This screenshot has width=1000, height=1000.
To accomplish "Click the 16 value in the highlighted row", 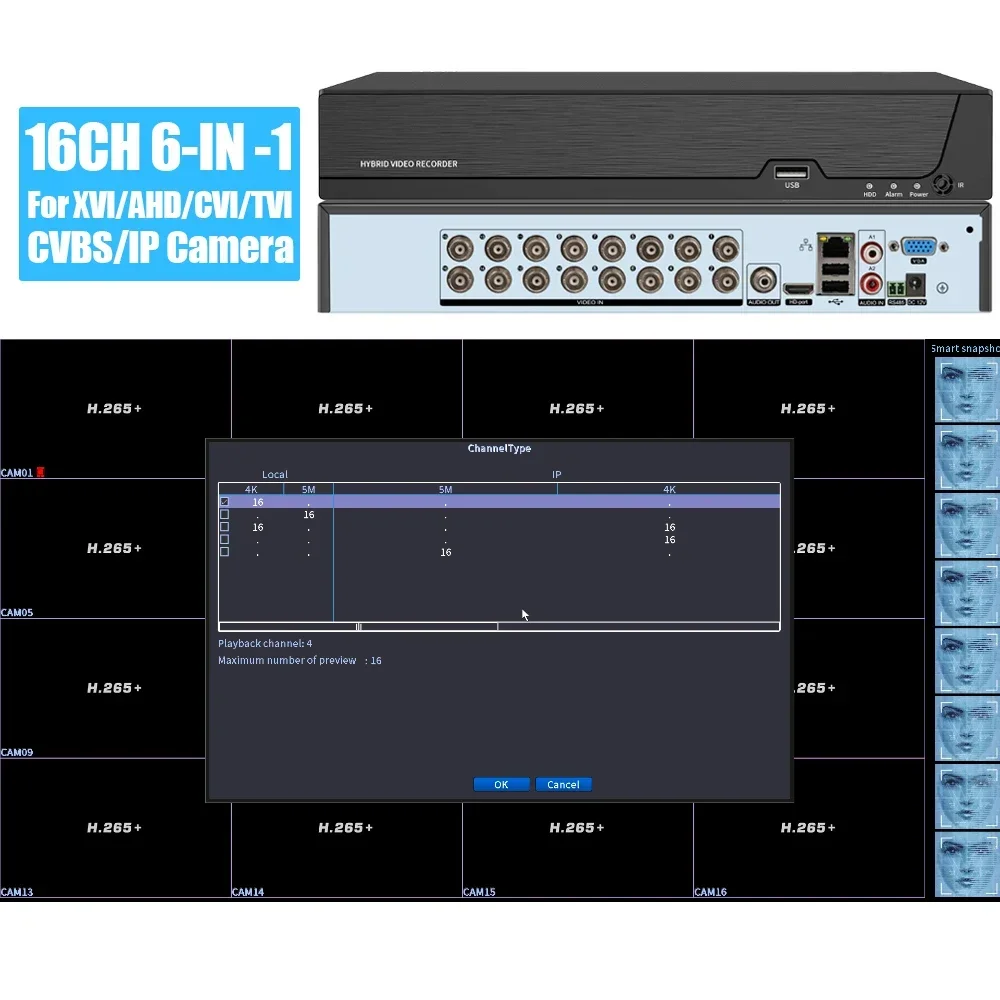I will pos(258,502).
